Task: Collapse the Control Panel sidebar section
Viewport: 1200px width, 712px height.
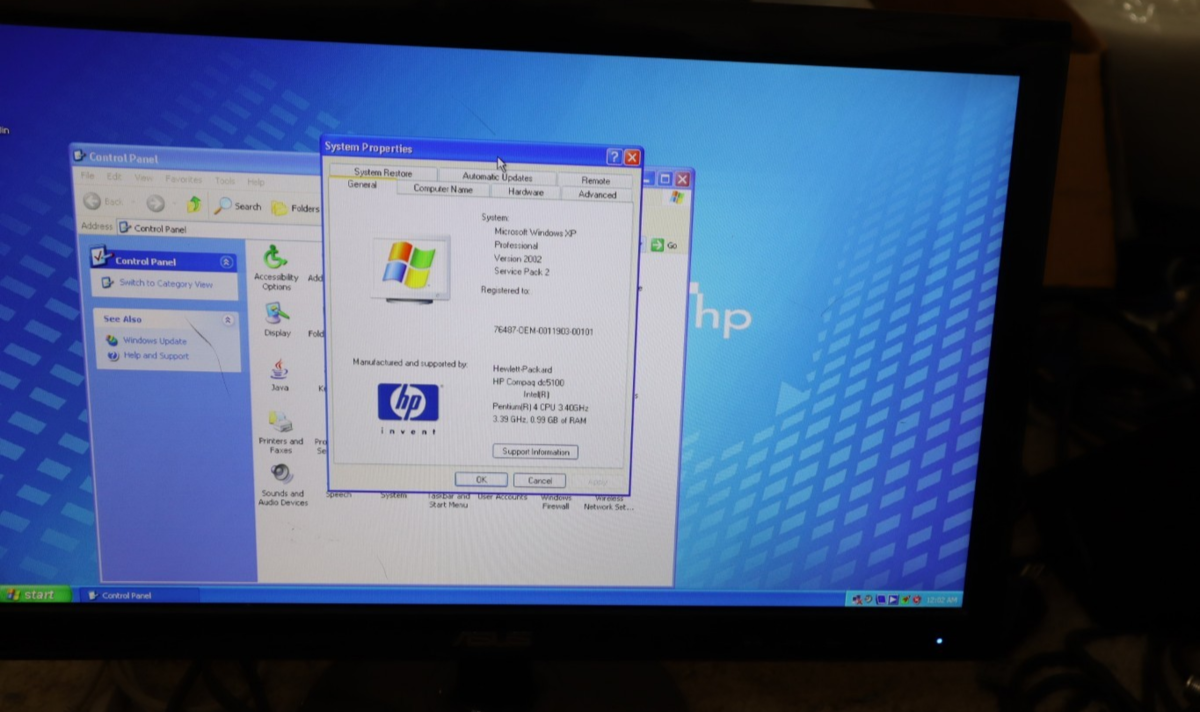Action: 226,261
